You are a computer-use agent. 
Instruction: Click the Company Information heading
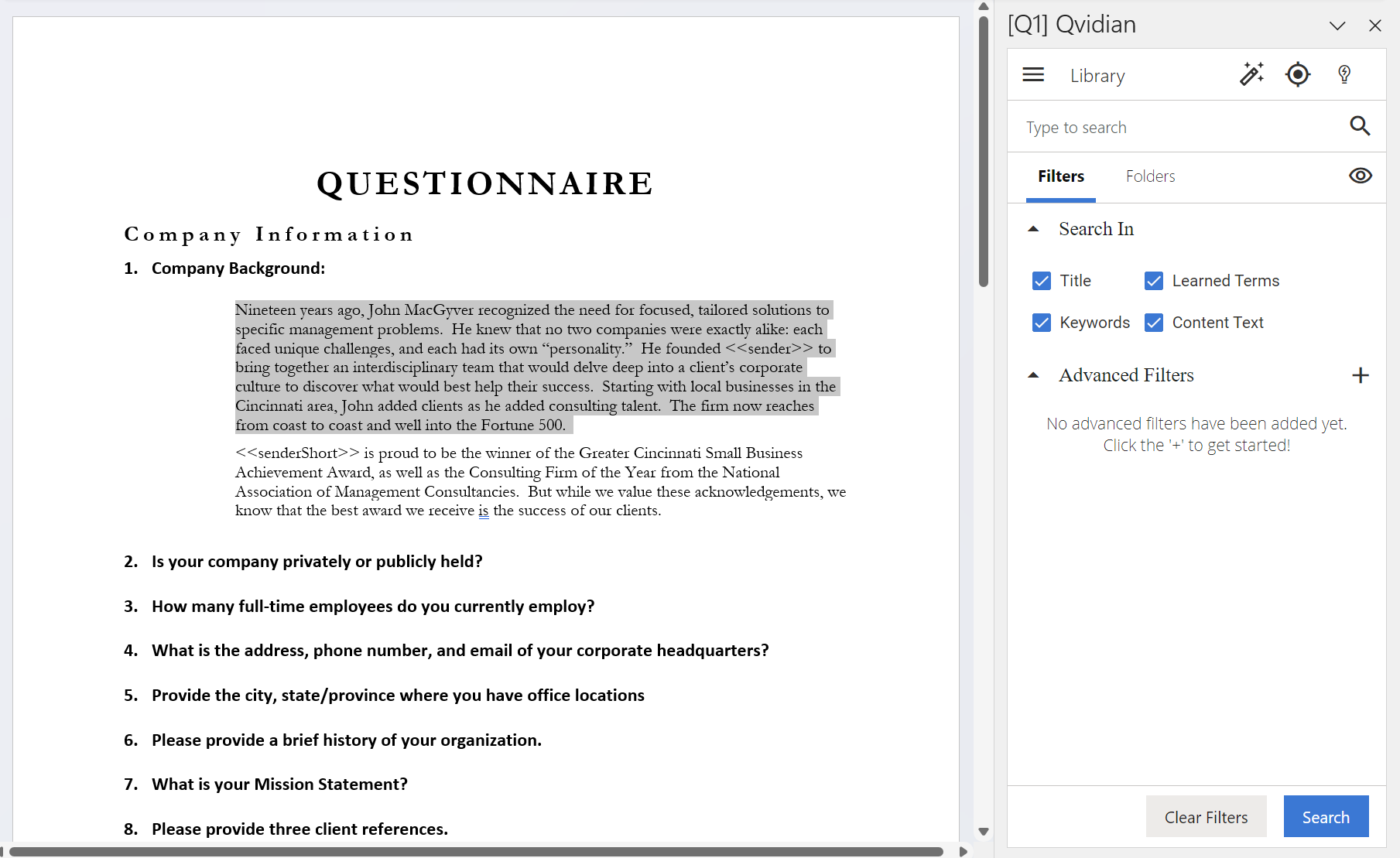pyautogui.click(x=269, y=234)
